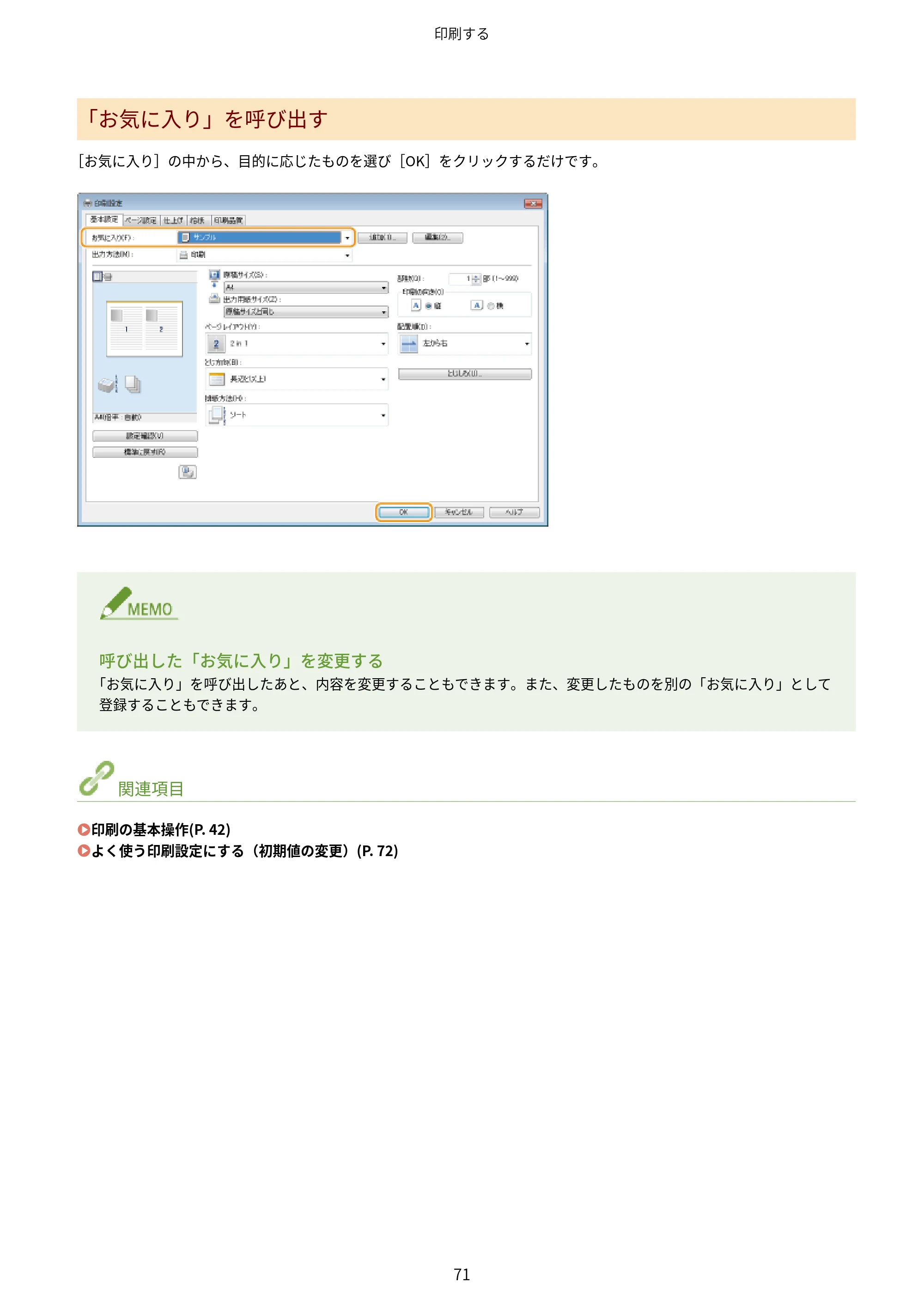Open the お気に入り dropdown showing サンプル

[265, 237]
